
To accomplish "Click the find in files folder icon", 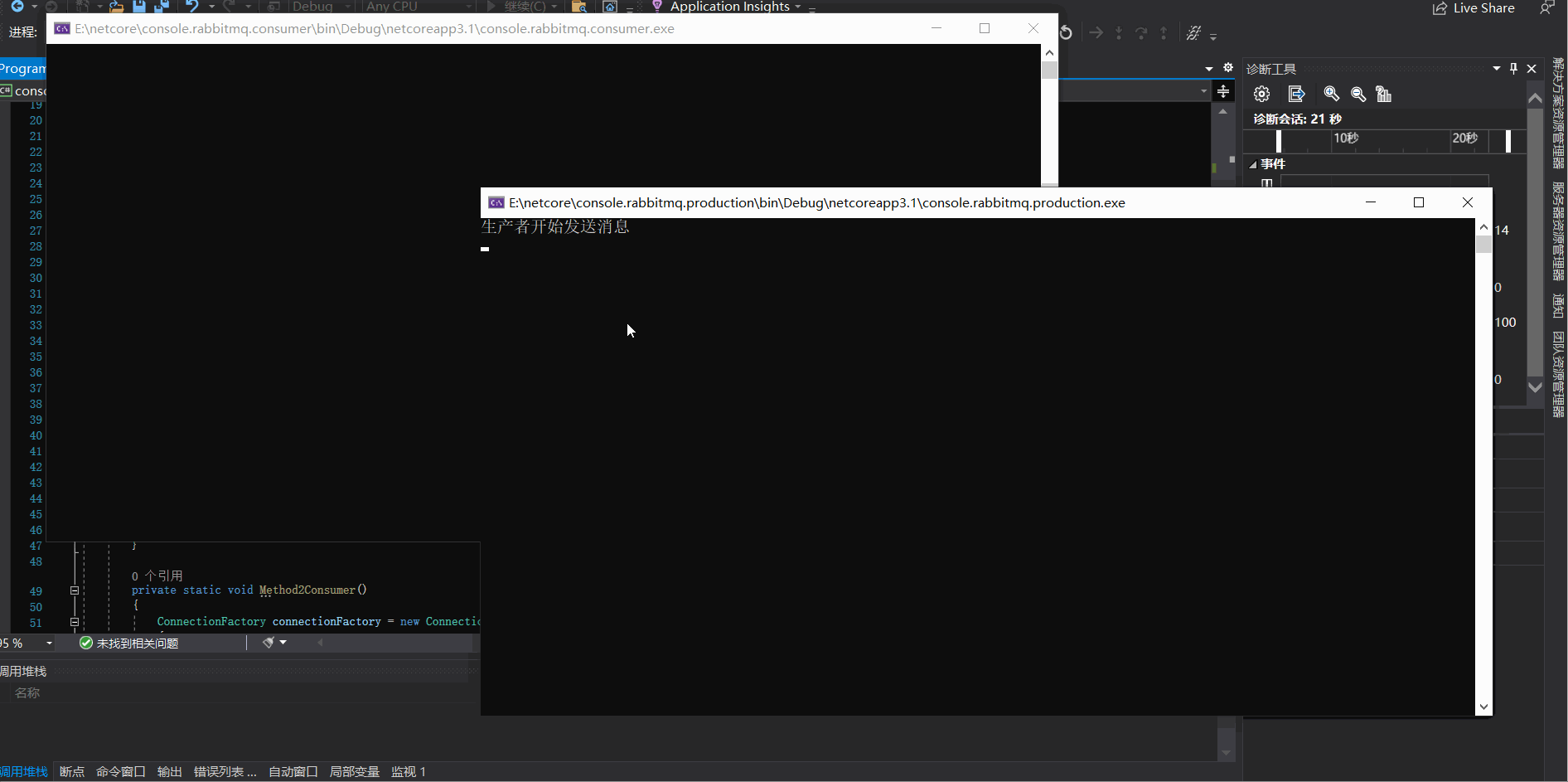I will tap(579, 7).
